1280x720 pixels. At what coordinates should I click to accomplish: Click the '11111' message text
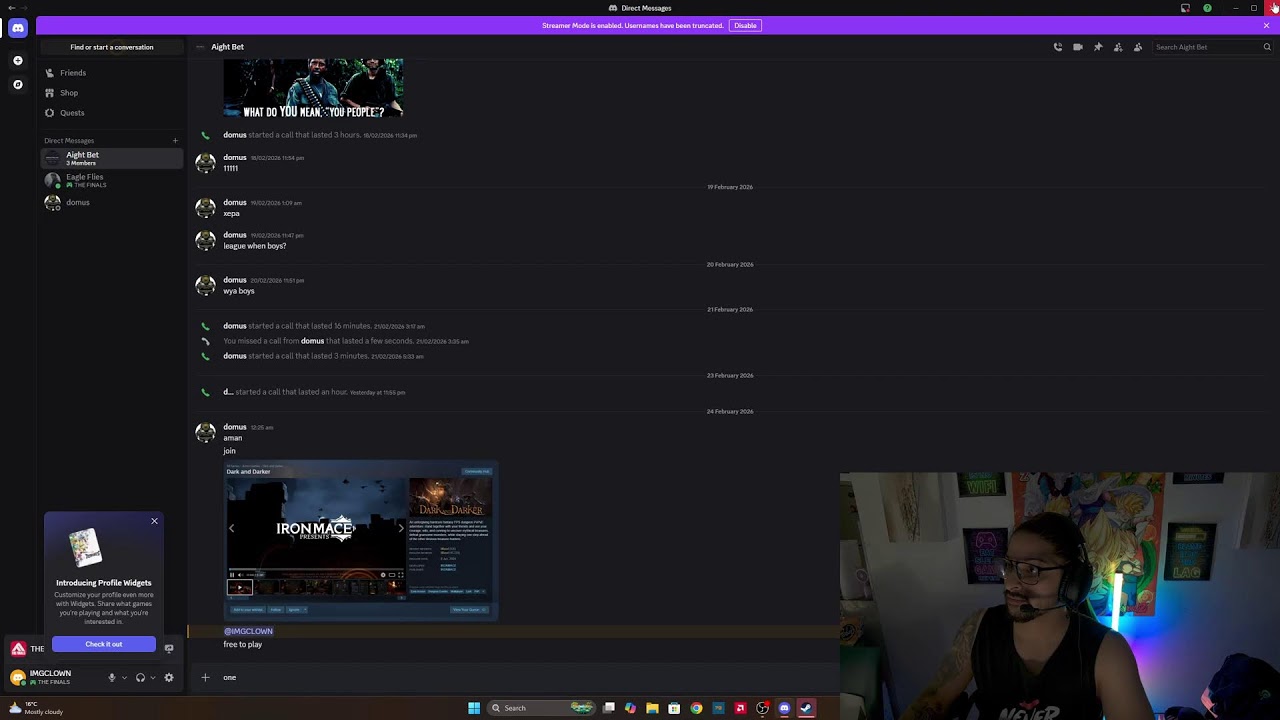pos(231,168)
